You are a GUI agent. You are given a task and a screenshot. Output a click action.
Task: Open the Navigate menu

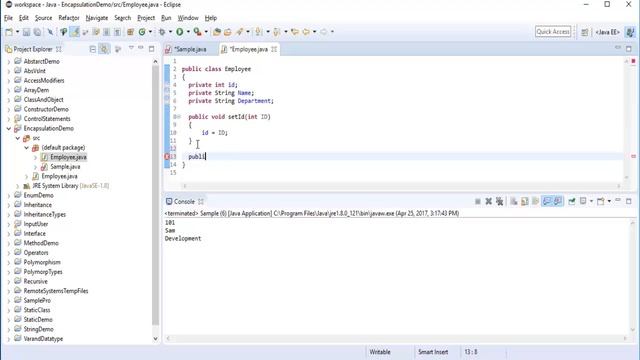97,18
